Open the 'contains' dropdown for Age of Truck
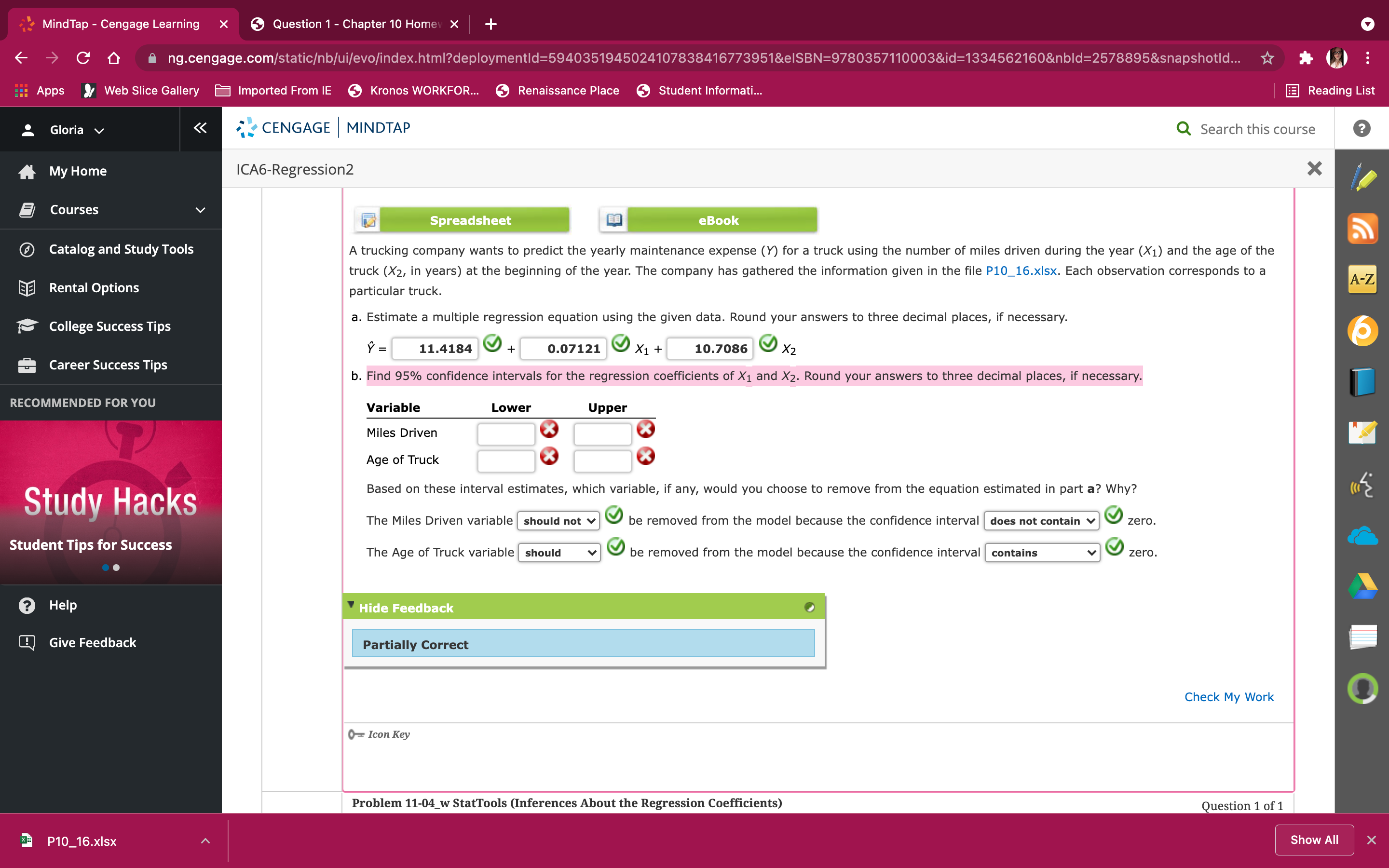This screenshot has height=868, width=1389. [x=1041, y=552]
